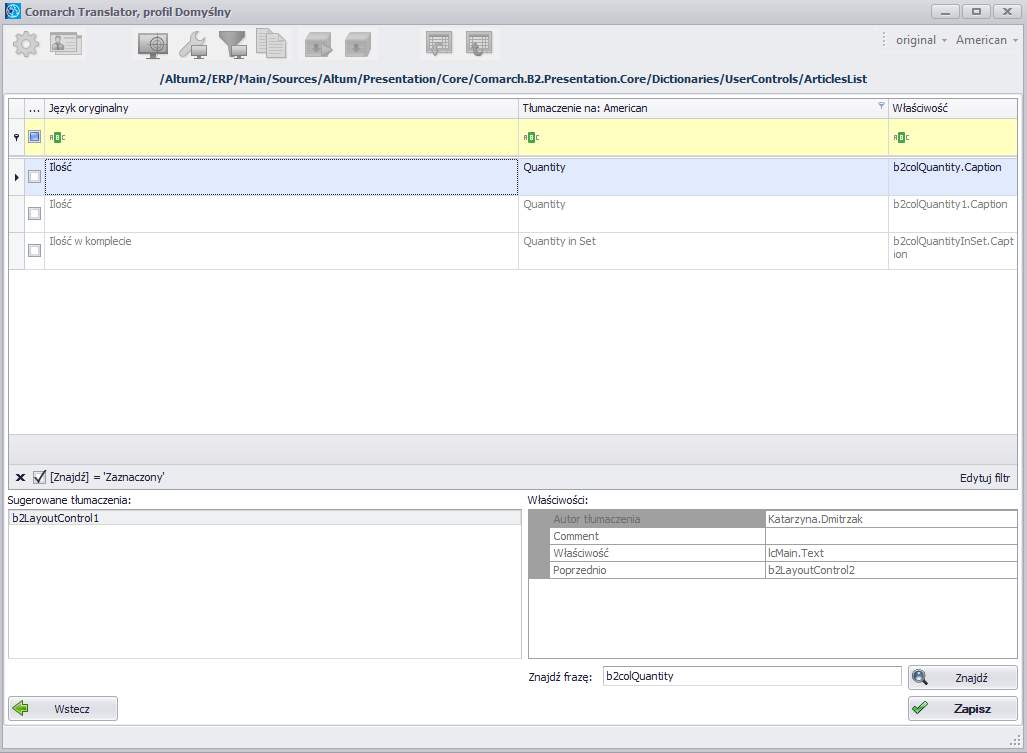Check the box for the b2colQuantity.Caption row
The height and width of the screenshot is (753, 1027).
click(35, 177)
